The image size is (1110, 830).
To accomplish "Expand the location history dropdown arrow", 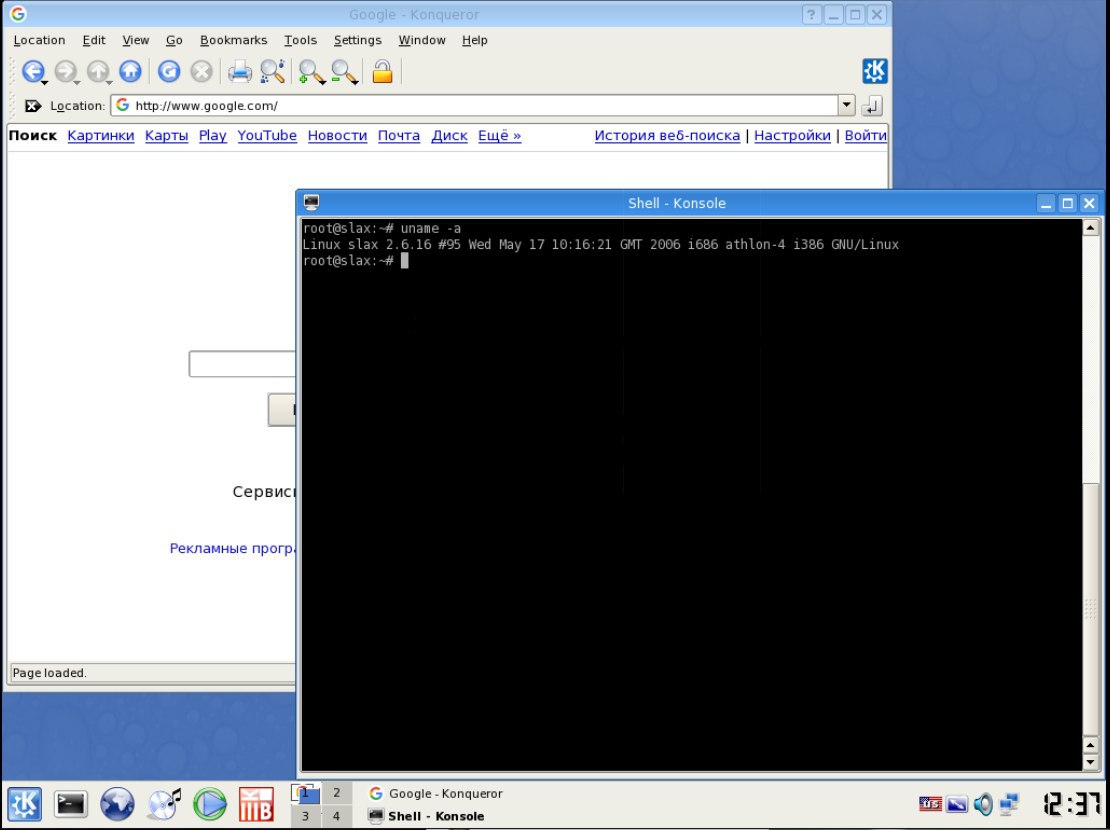I will 847,106.
